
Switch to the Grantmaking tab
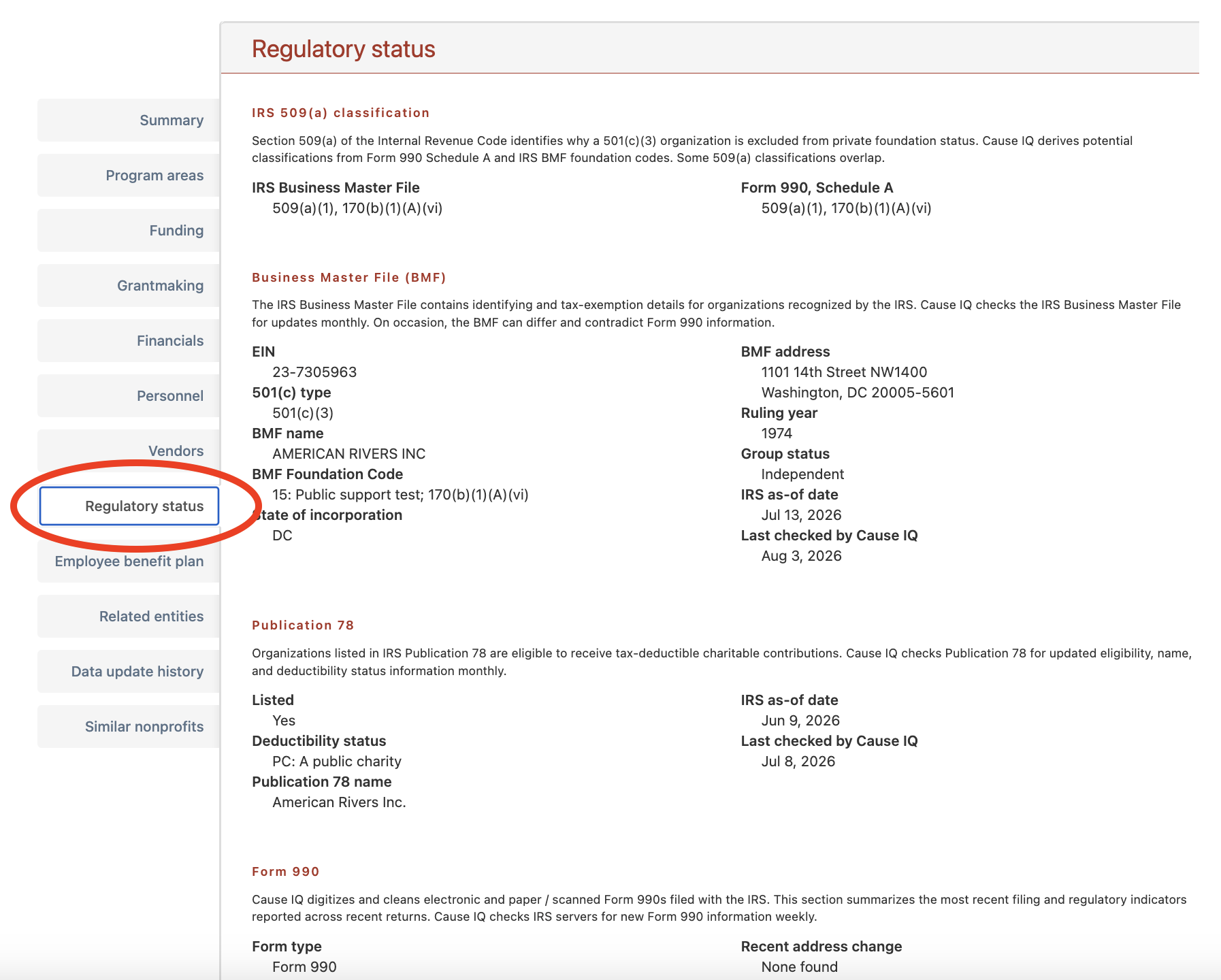click(129, 286)
